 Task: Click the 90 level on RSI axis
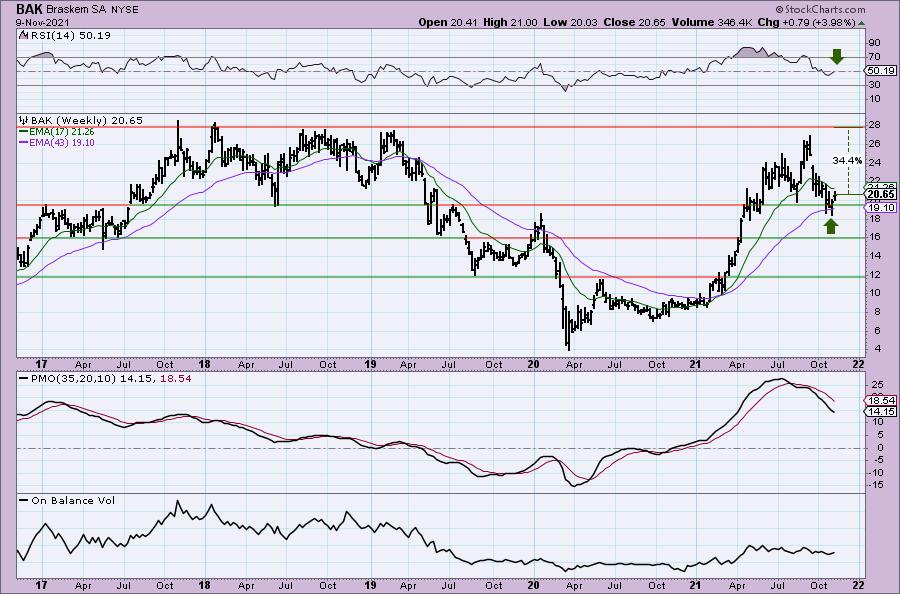[x=874, y=43]
